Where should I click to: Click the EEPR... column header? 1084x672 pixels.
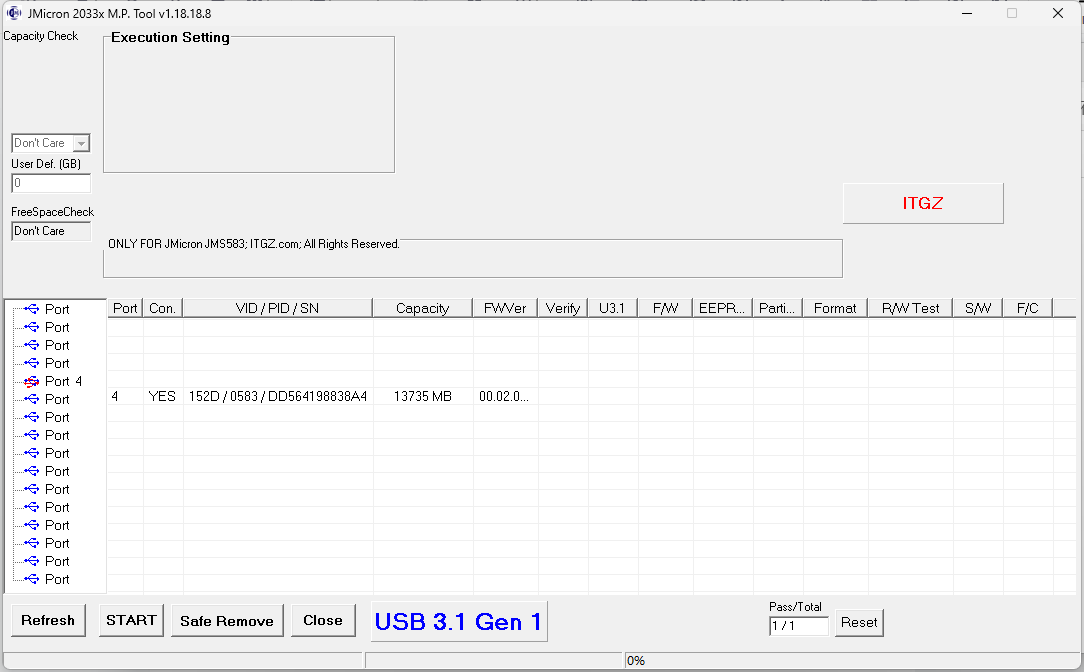(722, 308)
